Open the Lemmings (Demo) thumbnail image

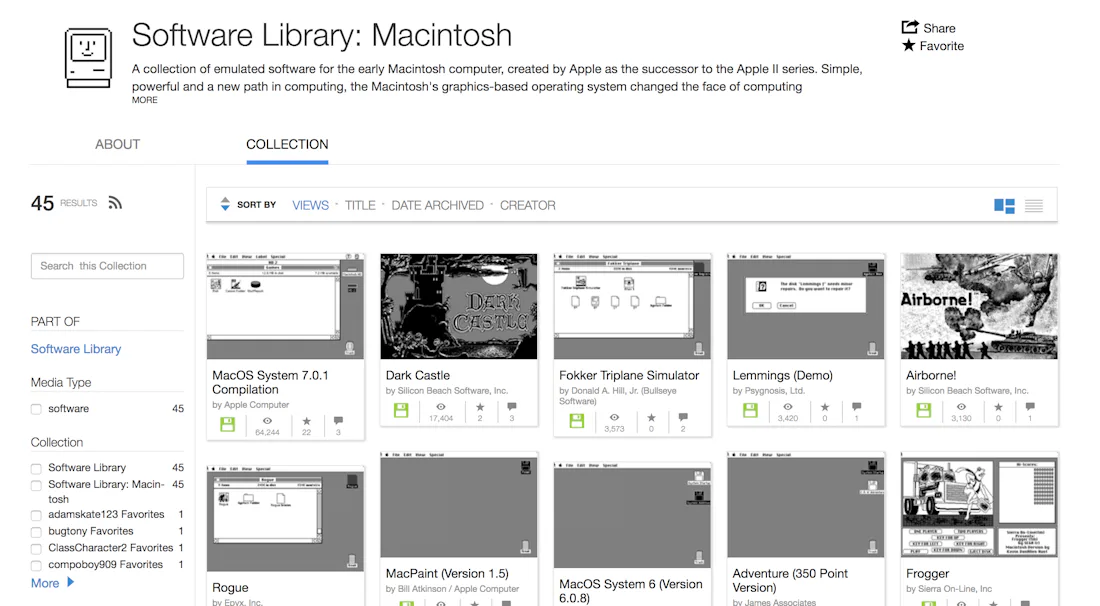[805, 307]
